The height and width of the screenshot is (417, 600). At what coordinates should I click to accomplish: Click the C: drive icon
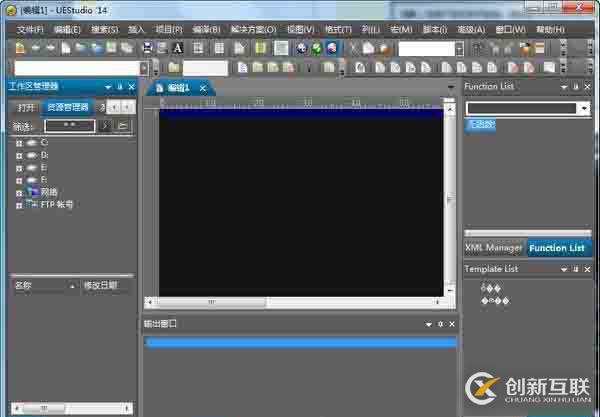[32, 143]
